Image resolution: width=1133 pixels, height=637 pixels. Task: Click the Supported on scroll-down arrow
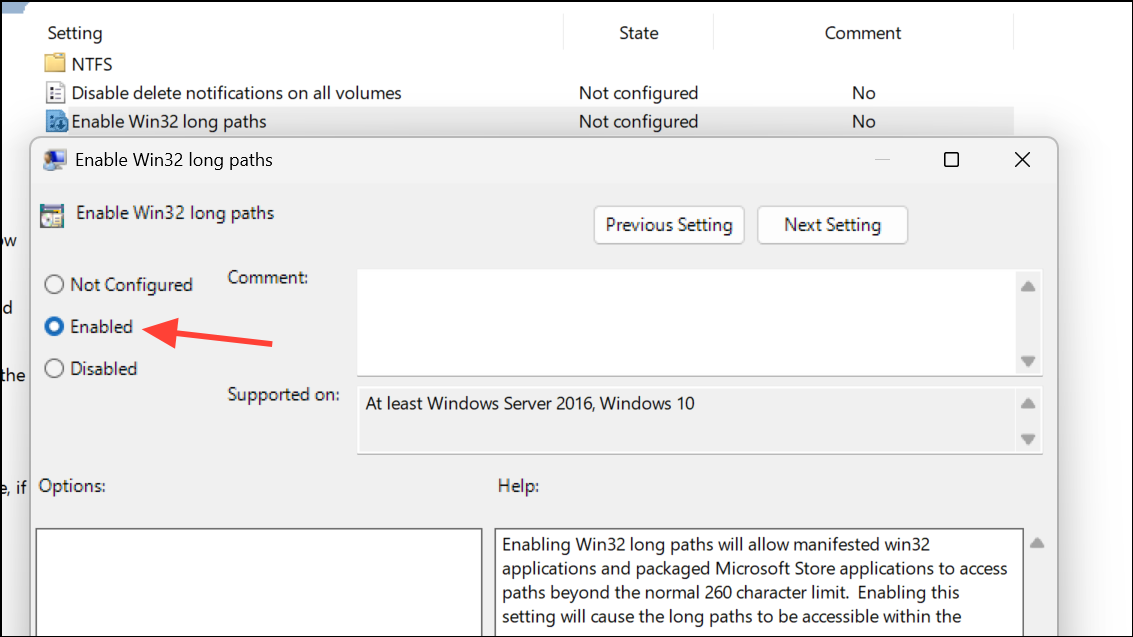coord(1028,438)
